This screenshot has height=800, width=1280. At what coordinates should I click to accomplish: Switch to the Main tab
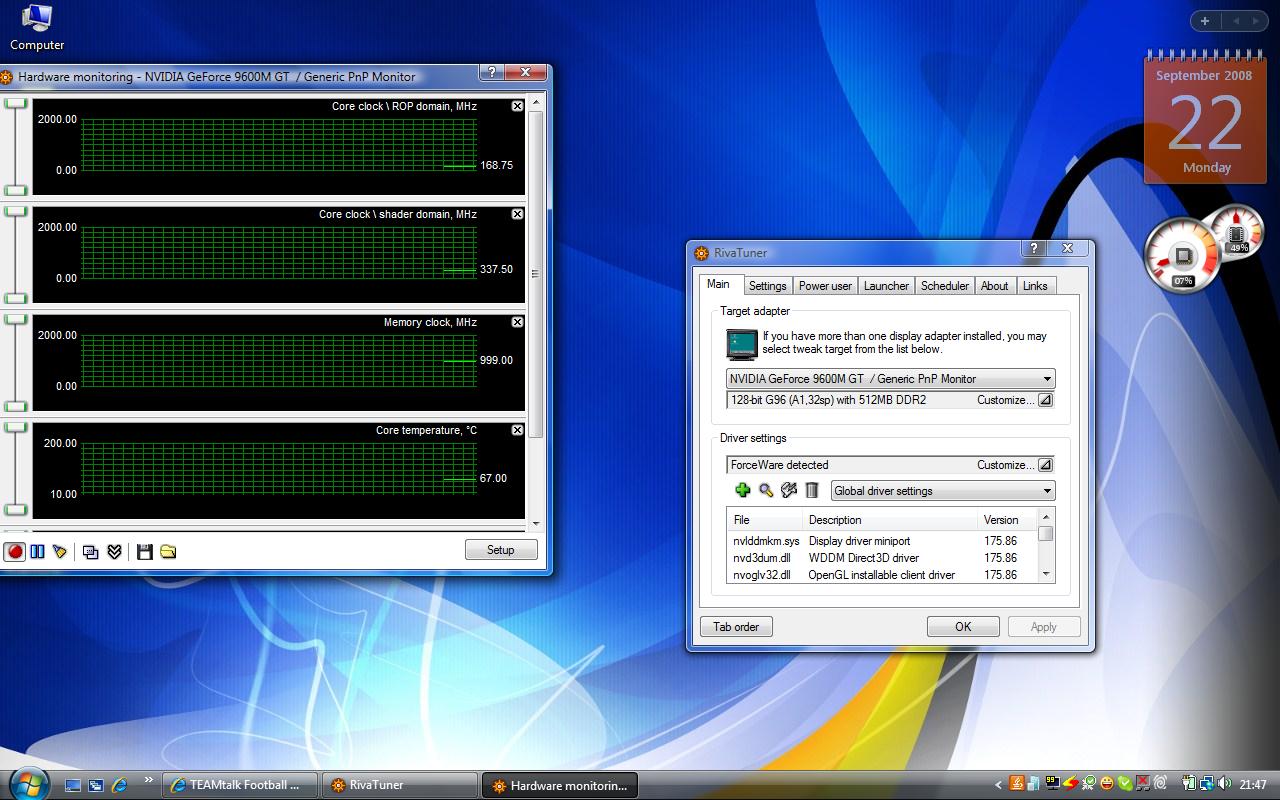point(718,284)
